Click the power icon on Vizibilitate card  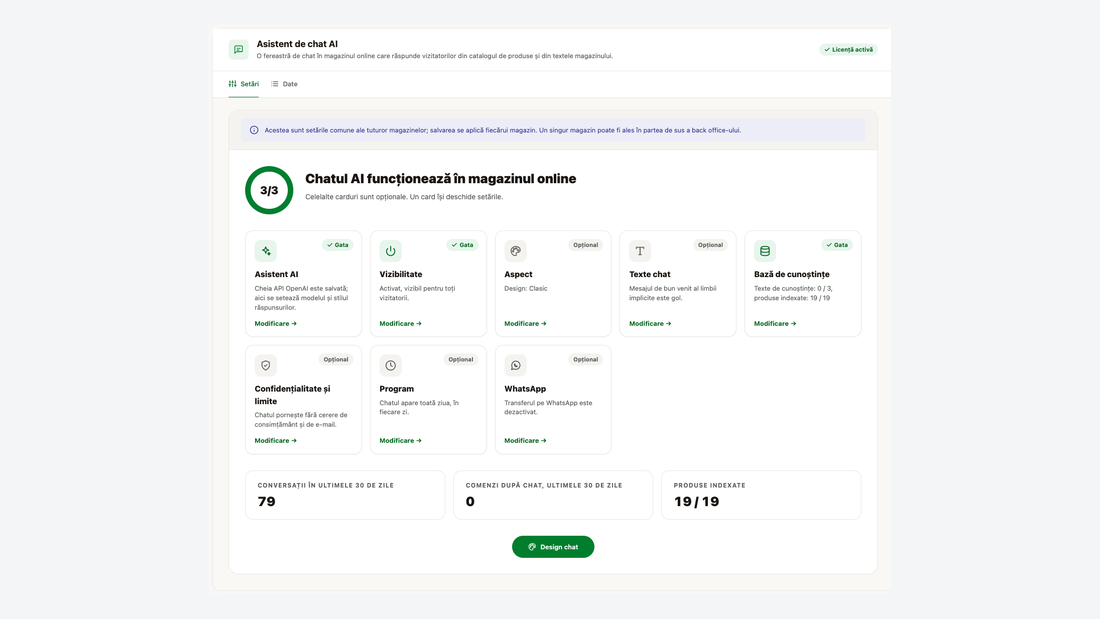391,251
